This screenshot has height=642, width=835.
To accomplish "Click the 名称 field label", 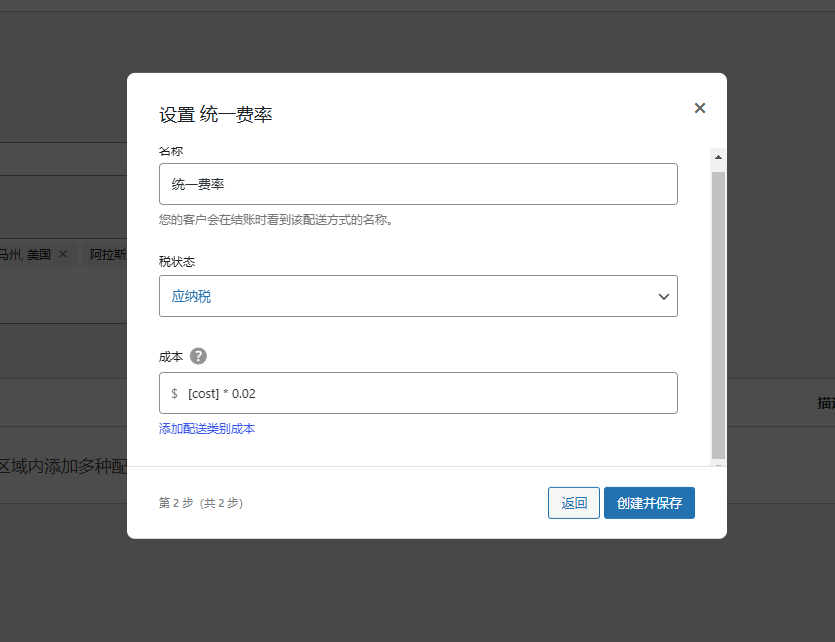I will tap(167, 150).
